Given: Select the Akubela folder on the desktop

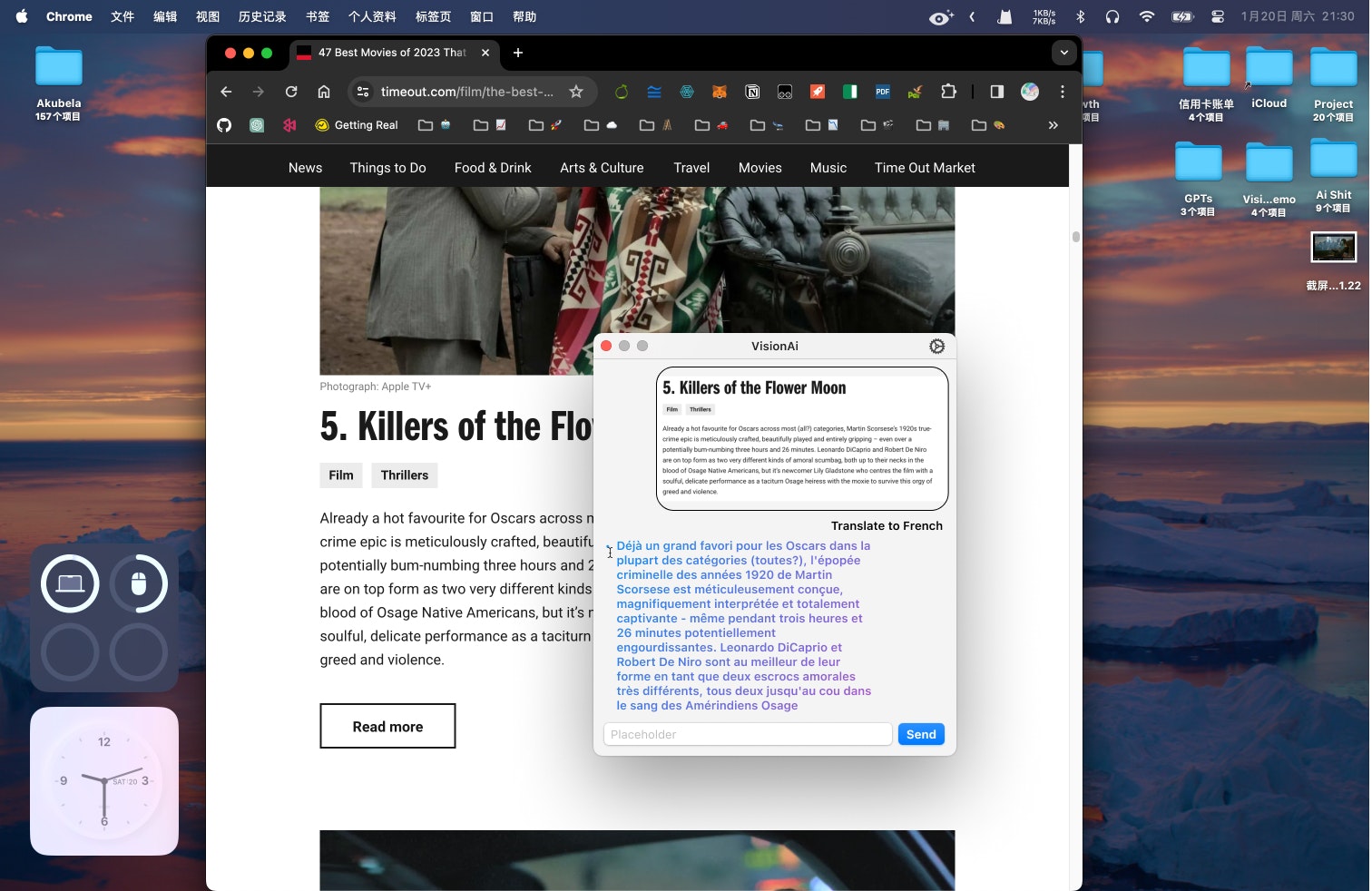Looking at the screenshot, I should pyautogui.click(x=59, y=83).
